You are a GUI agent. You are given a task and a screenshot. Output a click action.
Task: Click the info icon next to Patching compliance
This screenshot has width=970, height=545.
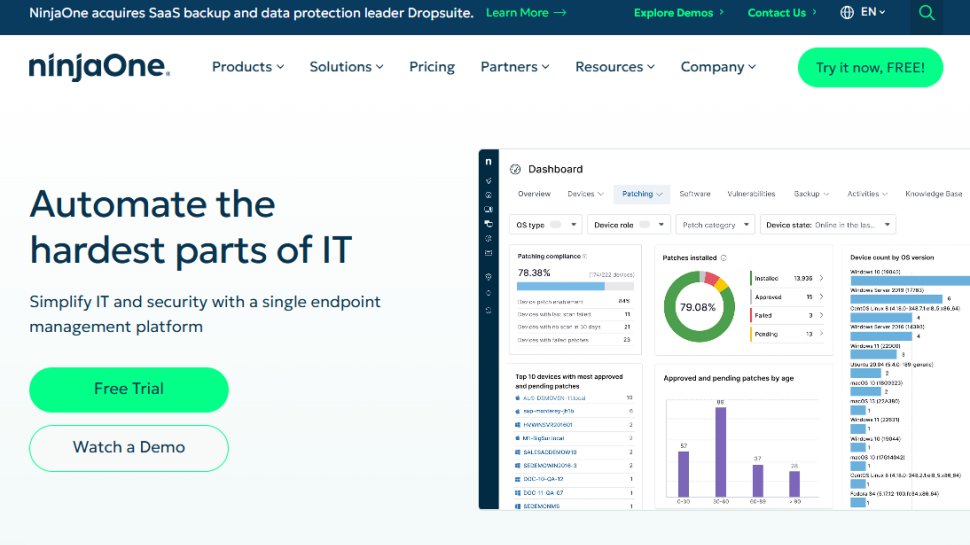click(585, 256)
